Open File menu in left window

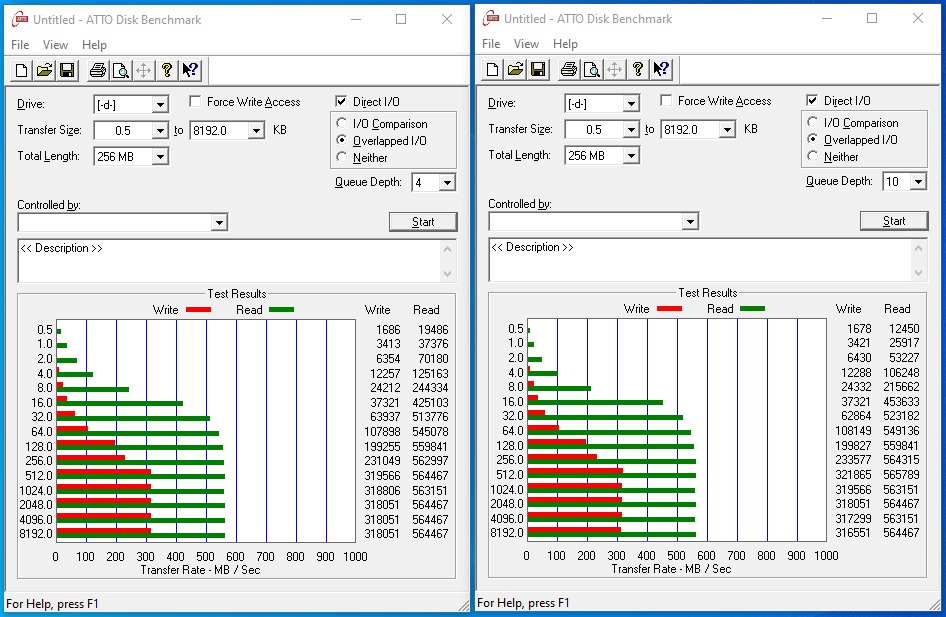(x=20, y=45)
